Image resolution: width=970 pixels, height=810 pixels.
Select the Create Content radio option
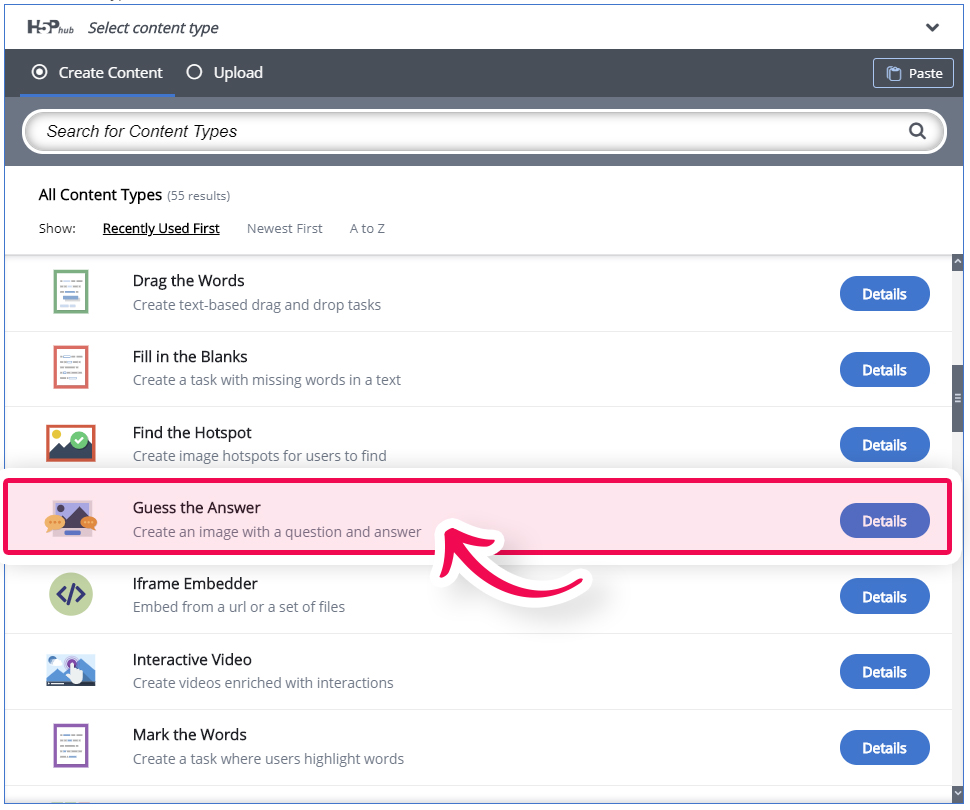coord(97,72)
